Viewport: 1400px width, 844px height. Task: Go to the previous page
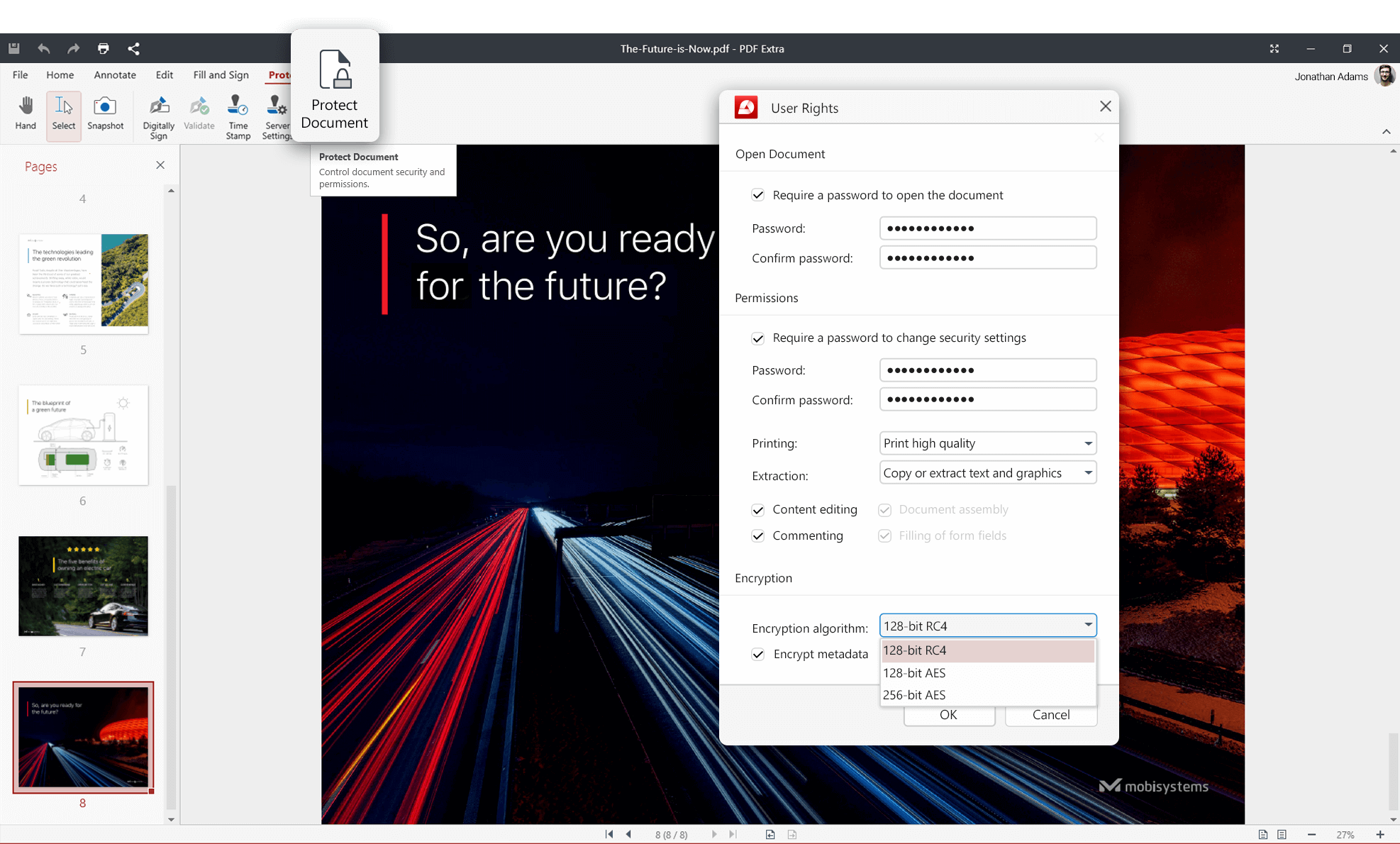click(628, 834)
